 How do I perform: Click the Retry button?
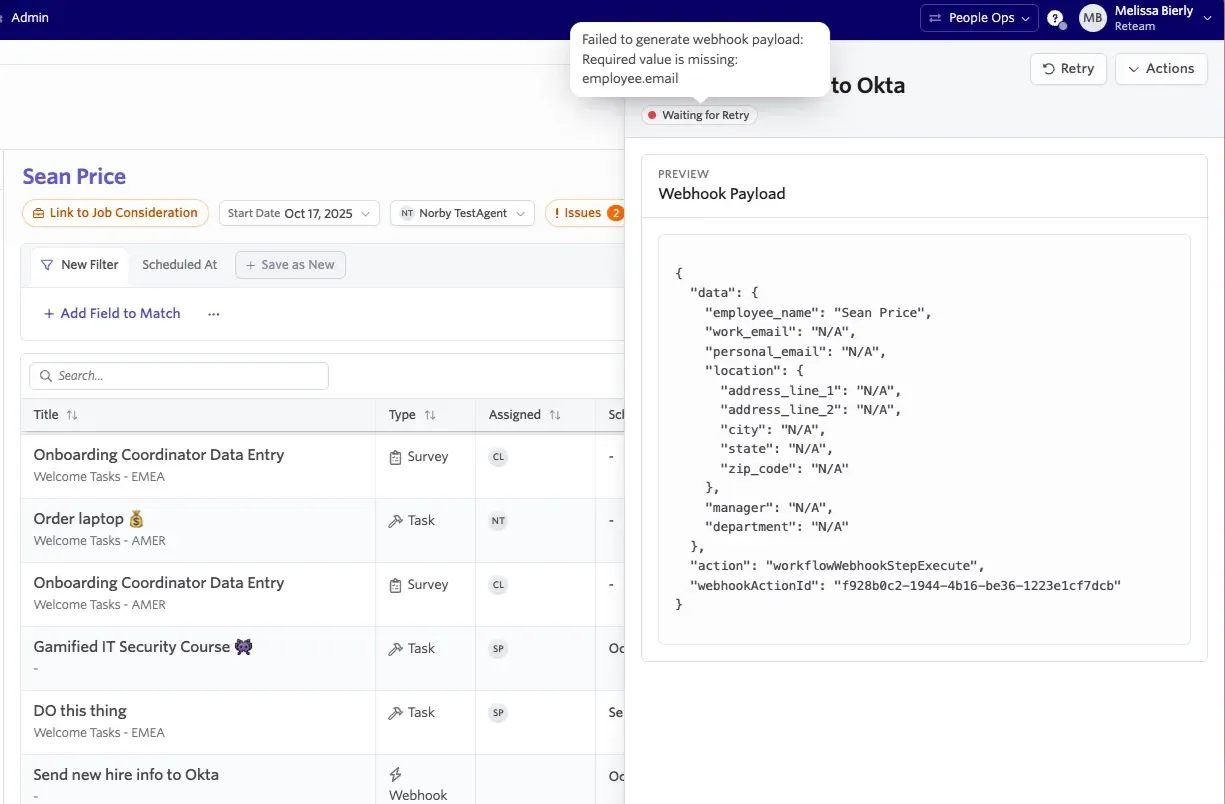coord(1068,69)
